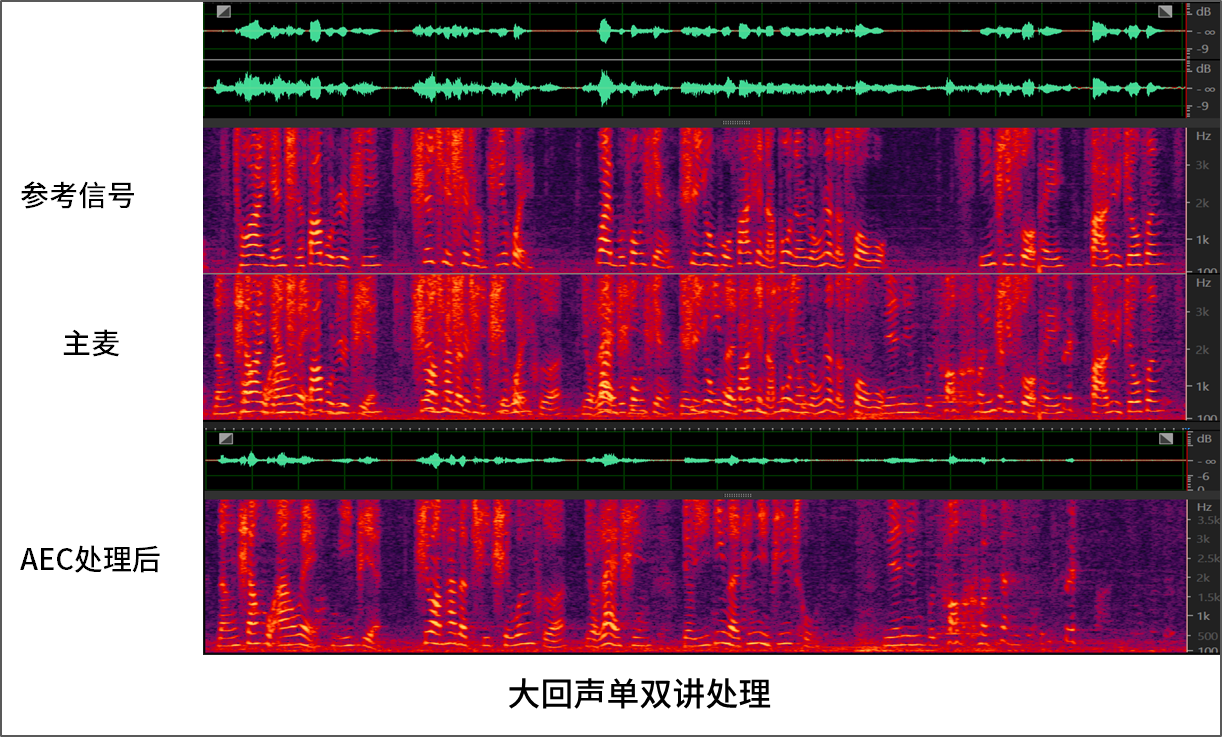Click the Hz scale of the upper spectrogram channel
The height and width of the screenshot is (737, 1222).
[x=1202, y=200]
